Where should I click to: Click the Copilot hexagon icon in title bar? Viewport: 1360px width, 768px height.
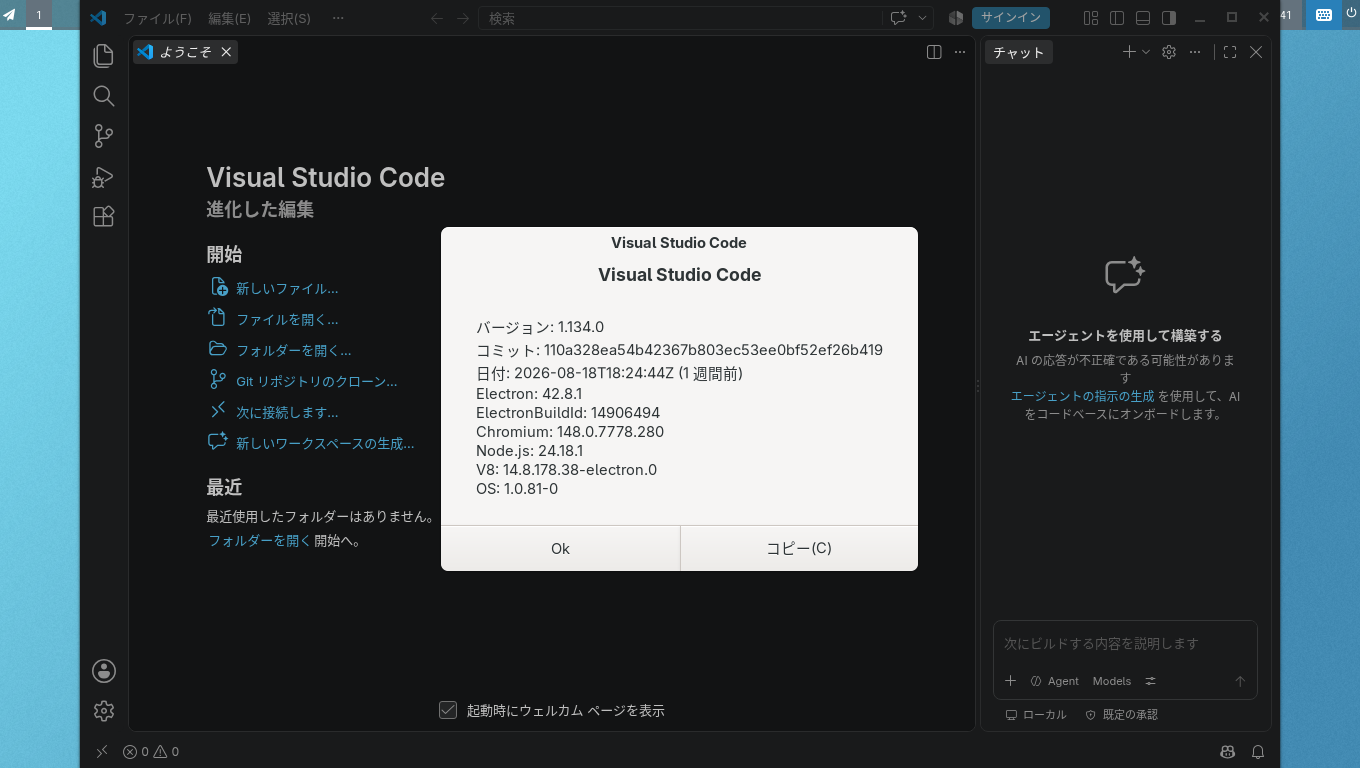point(956,18)
